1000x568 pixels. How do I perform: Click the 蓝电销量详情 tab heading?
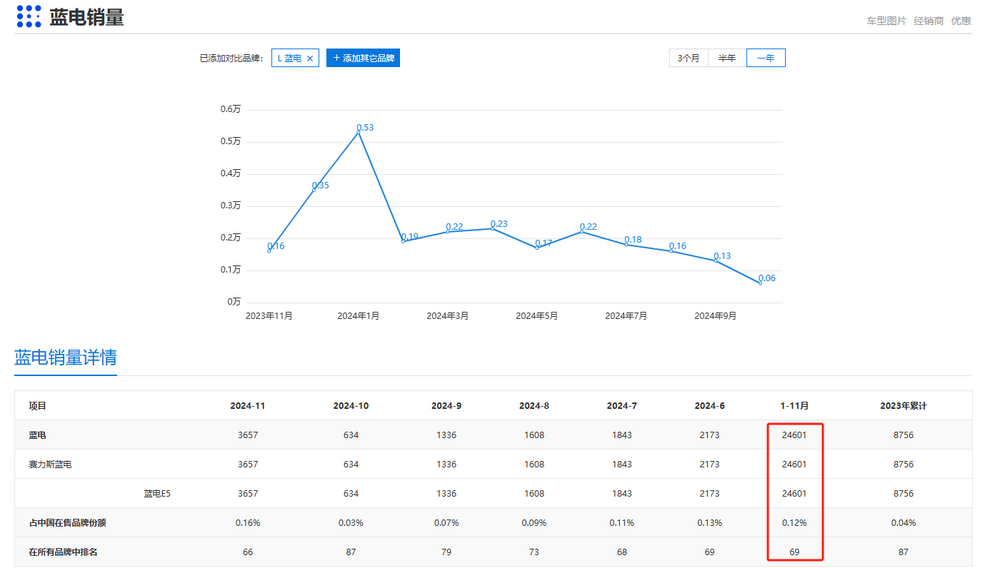66,358
